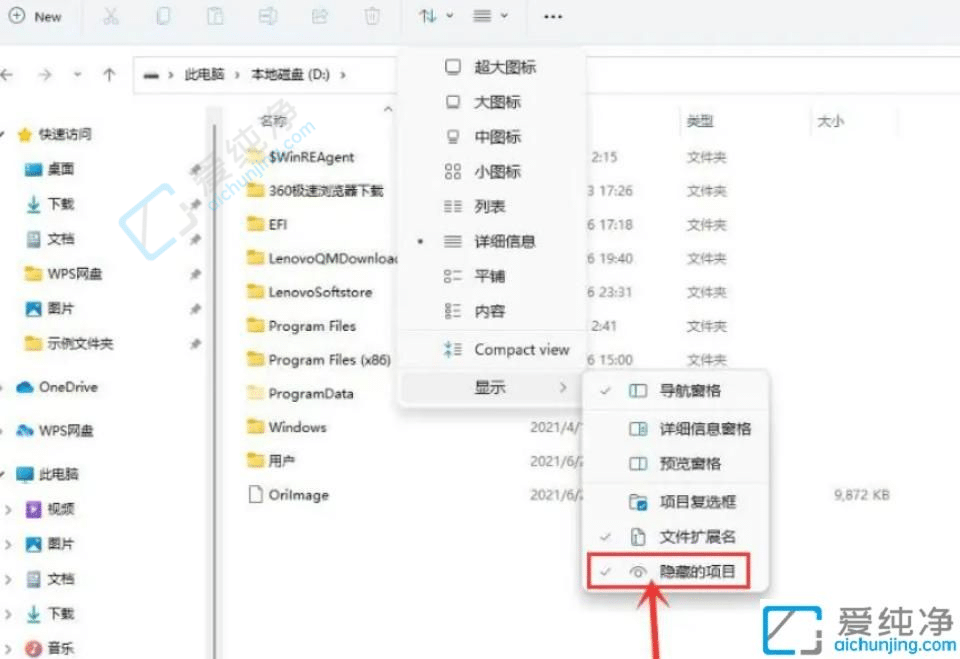Select 列表 from the view menu
This screenshot has width=960, height=659.
494,206
